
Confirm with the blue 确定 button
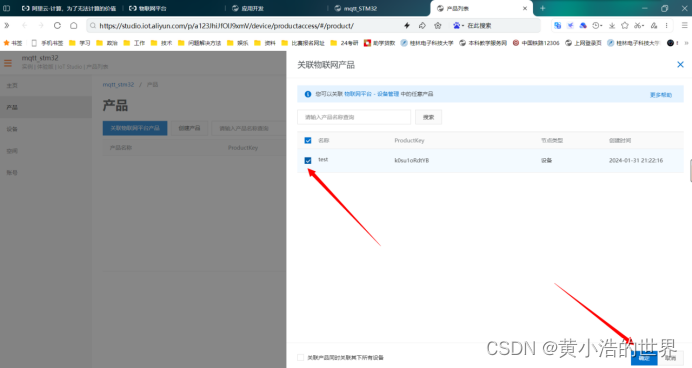(644, 358)
